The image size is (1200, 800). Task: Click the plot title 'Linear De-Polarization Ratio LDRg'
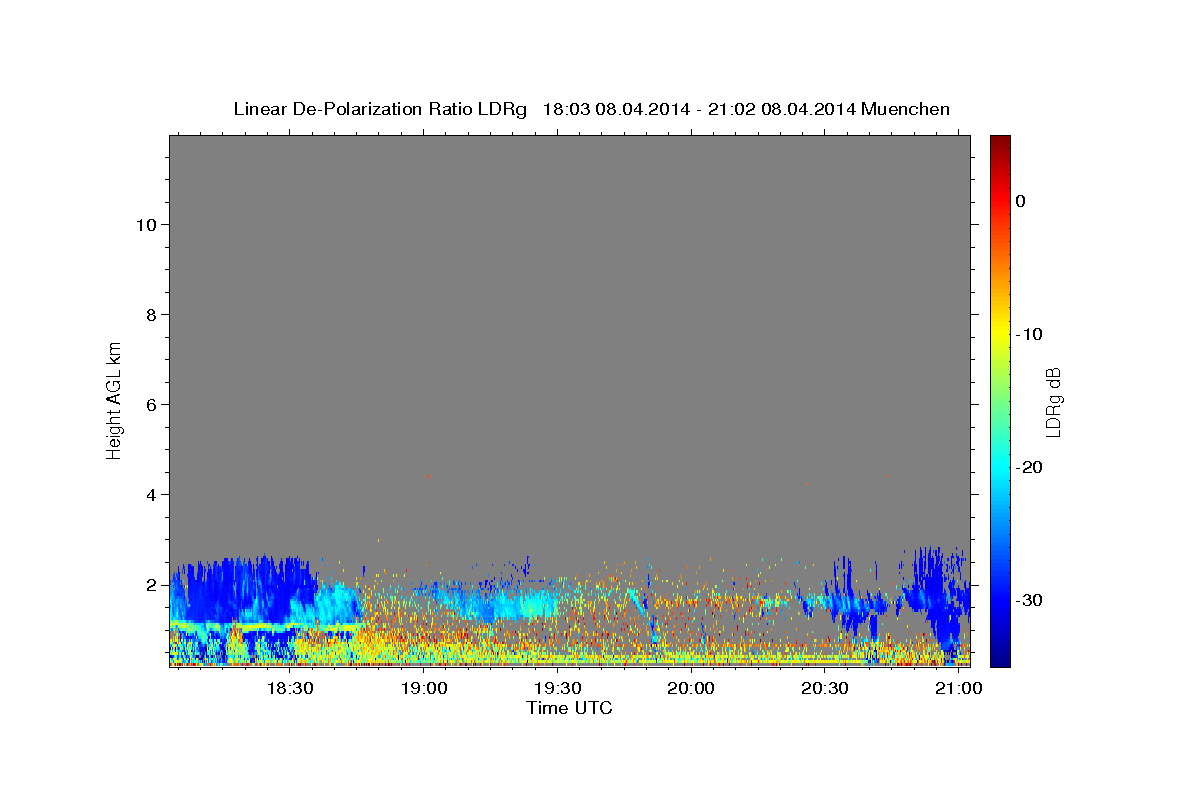click(x=380, y=109)
